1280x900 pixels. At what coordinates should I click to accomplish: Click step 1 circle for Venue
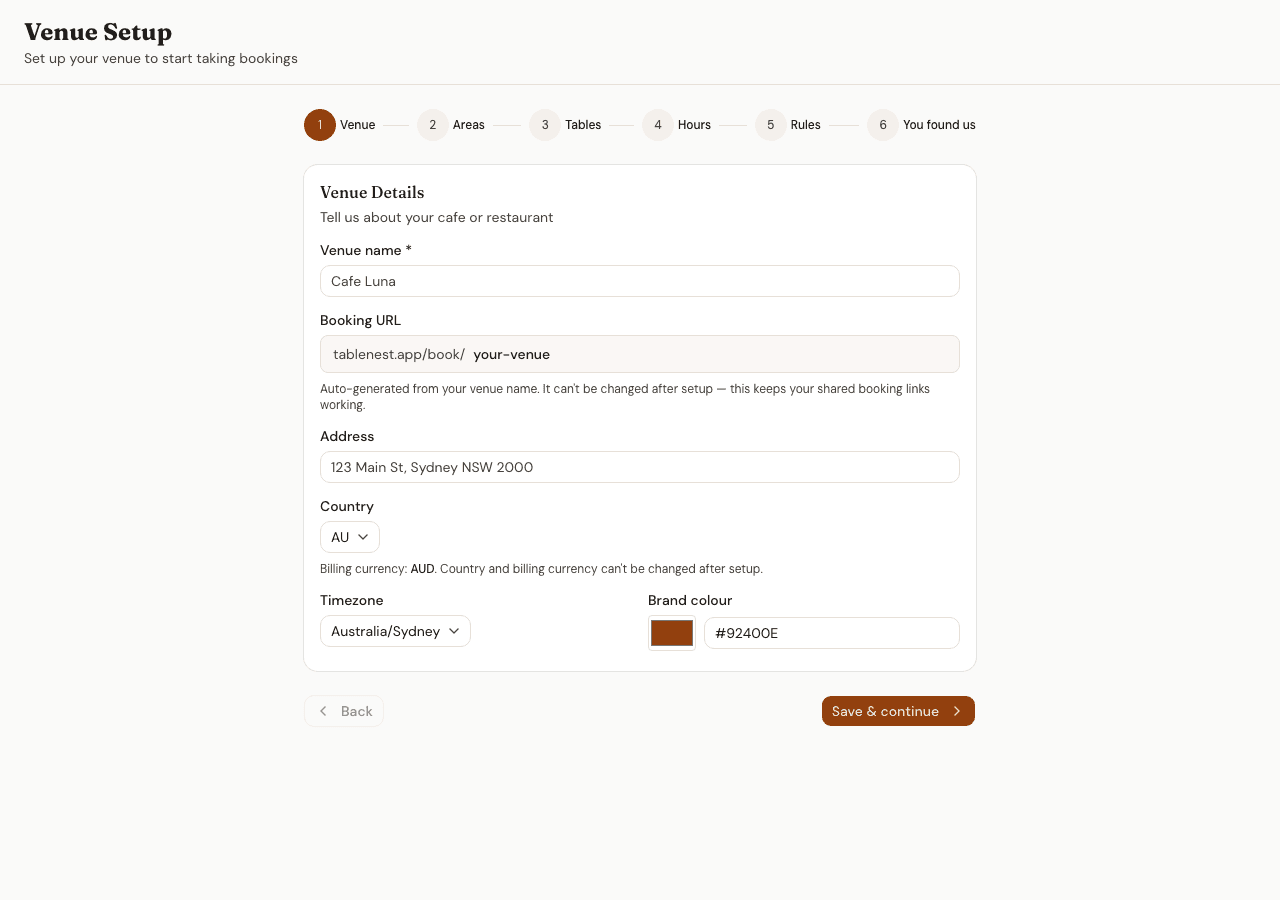click(320, 125)
